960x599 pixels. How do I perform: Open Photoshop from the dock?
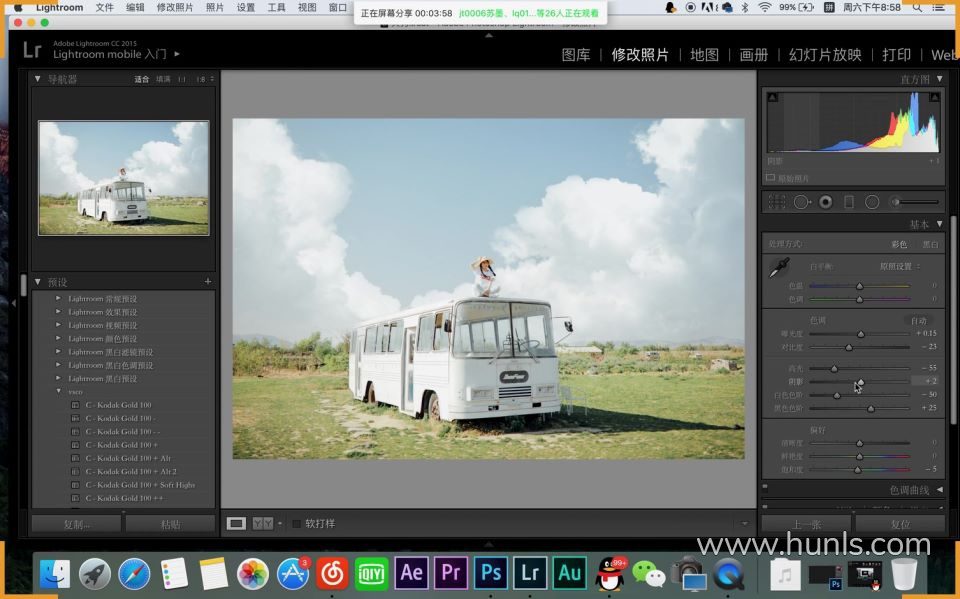click(490, 573)
